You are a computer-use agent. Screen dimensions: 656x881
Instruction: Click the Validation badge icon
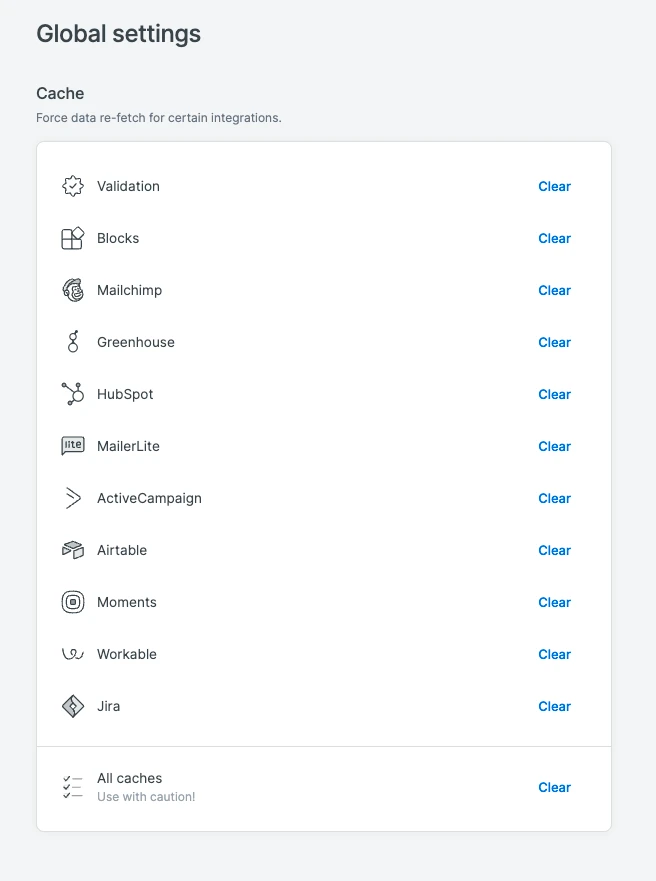pos(73,186)
